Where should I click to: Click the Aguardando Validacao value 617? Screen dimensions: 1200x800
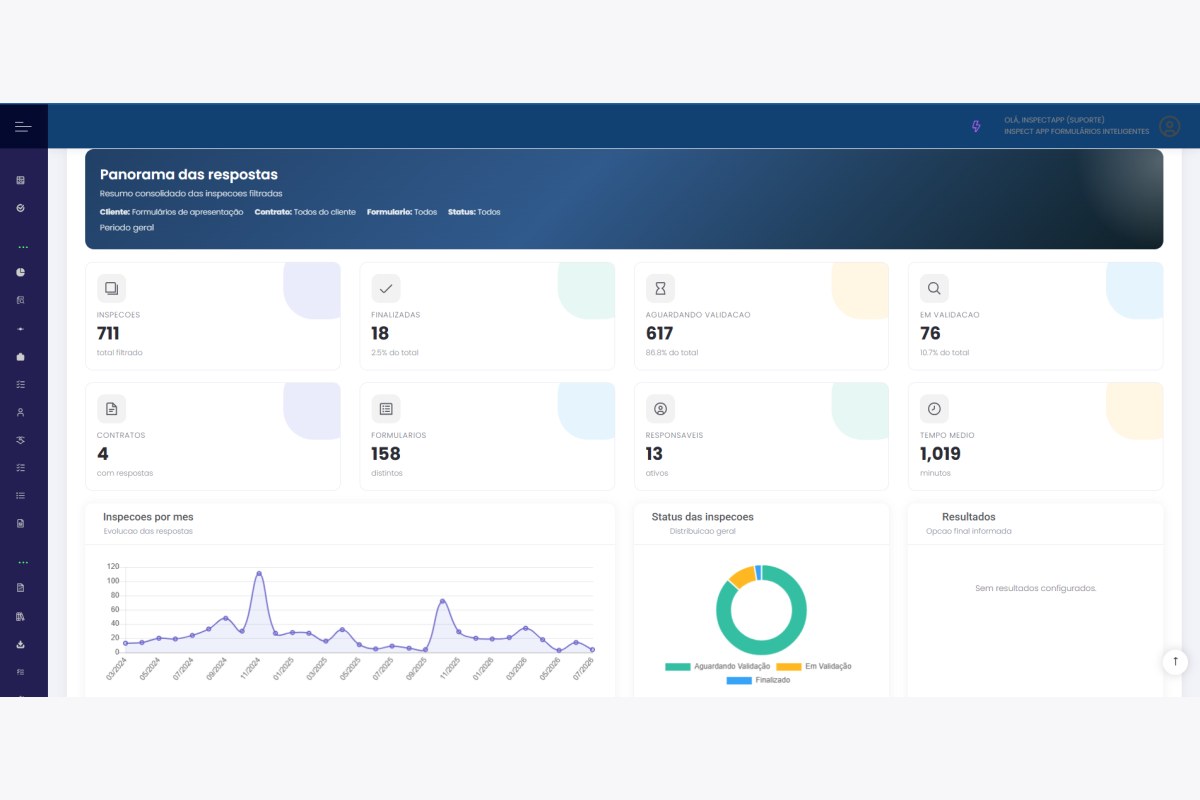pyautogui.click(x=660, y=333)
